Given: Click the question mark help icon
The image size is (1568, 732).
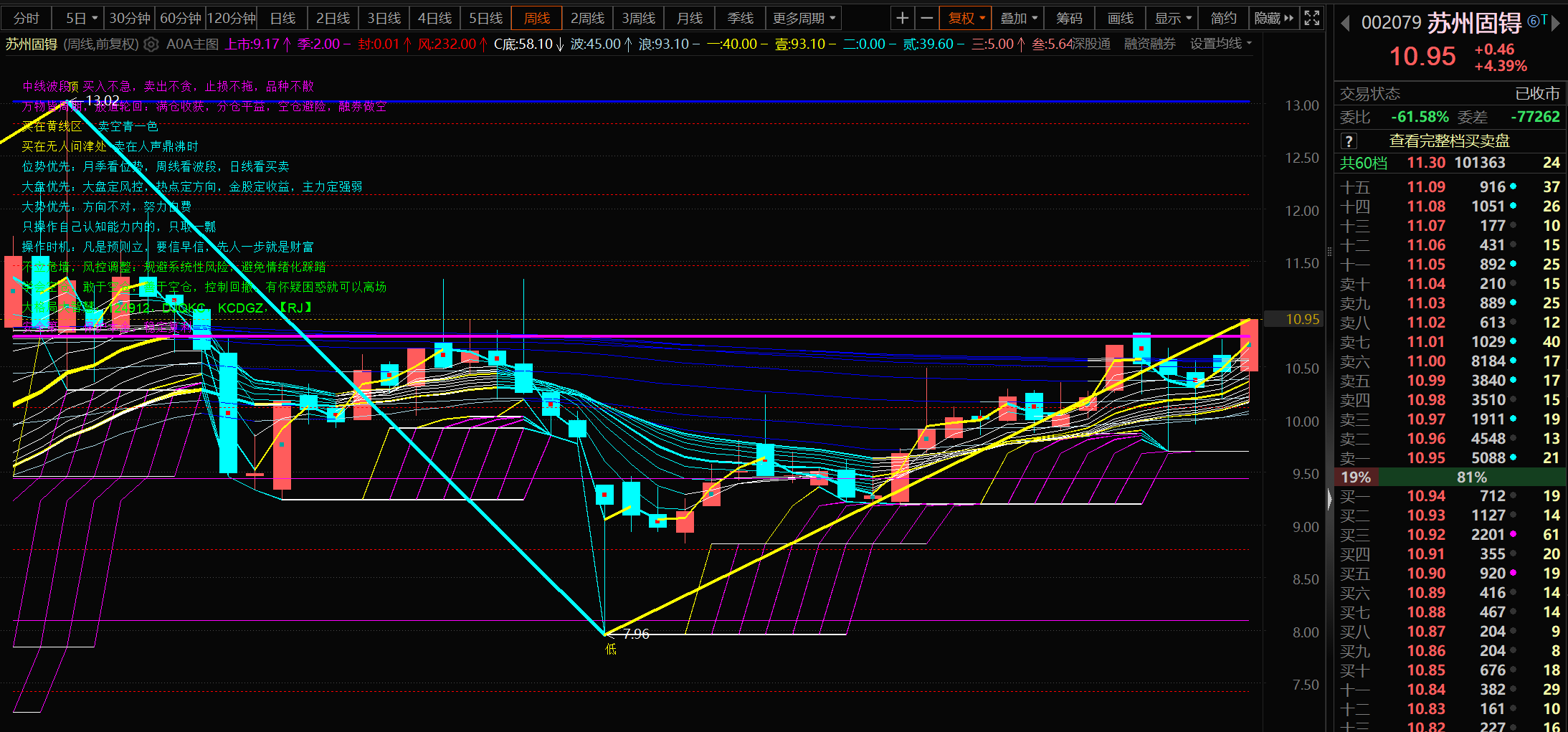Looking at the screenshot, I should coord(1349,141).
